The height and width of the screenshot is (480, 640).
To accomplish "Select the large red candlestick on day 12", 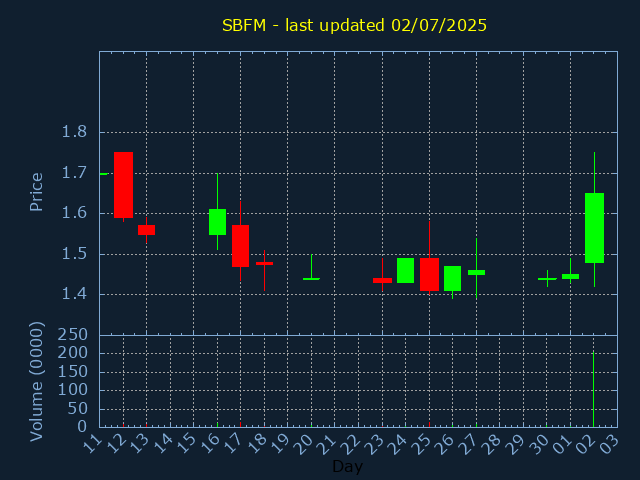I will pyautogui.click(x=123, y=185).
